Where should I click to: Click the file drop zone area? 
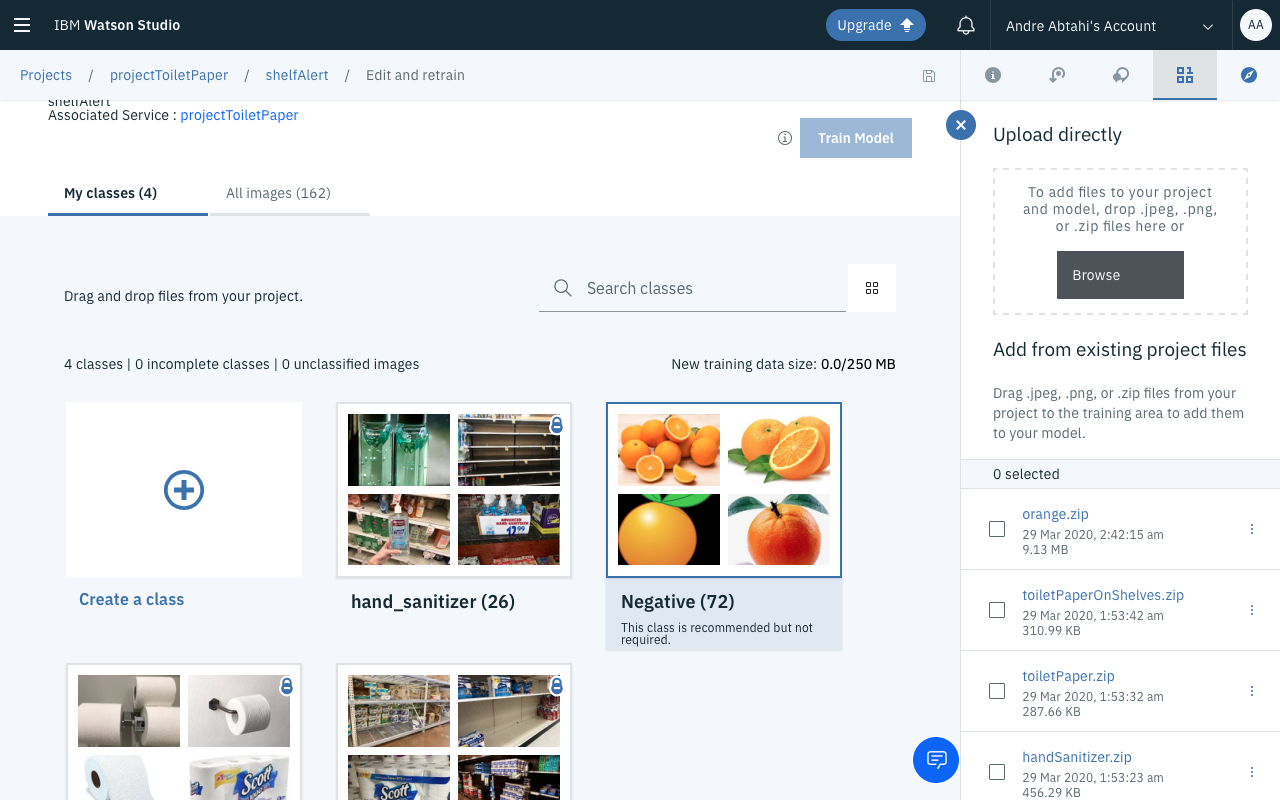[x=1120, y=242]
